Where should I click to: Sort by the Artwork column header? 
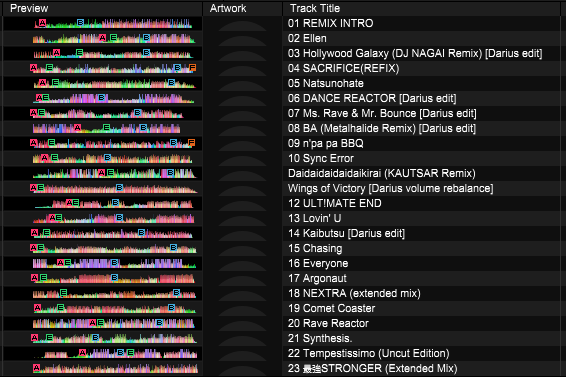tap(228, 8)
